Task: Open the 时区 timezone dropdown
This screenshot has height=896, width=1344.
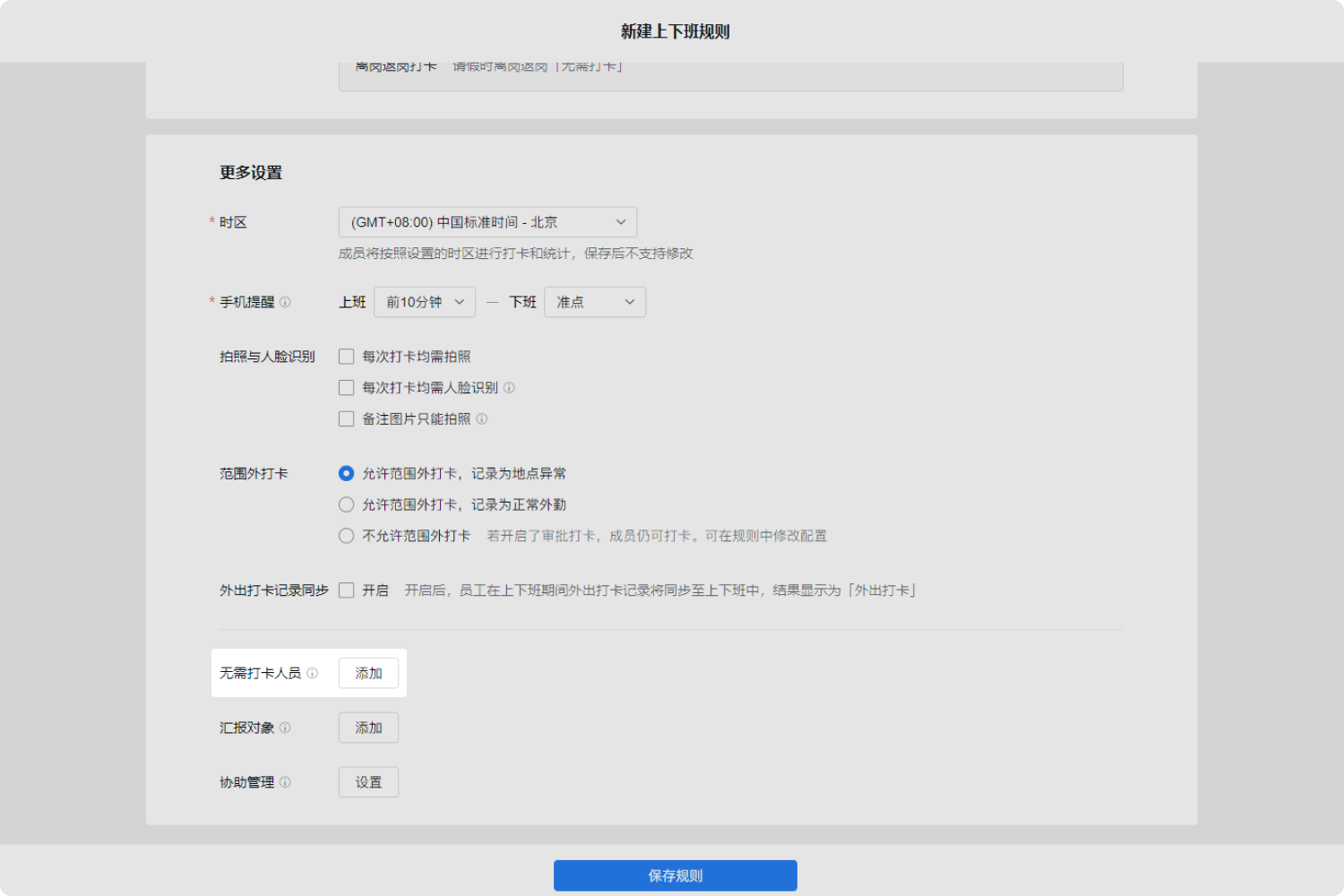Action: (x=487, y=222)
